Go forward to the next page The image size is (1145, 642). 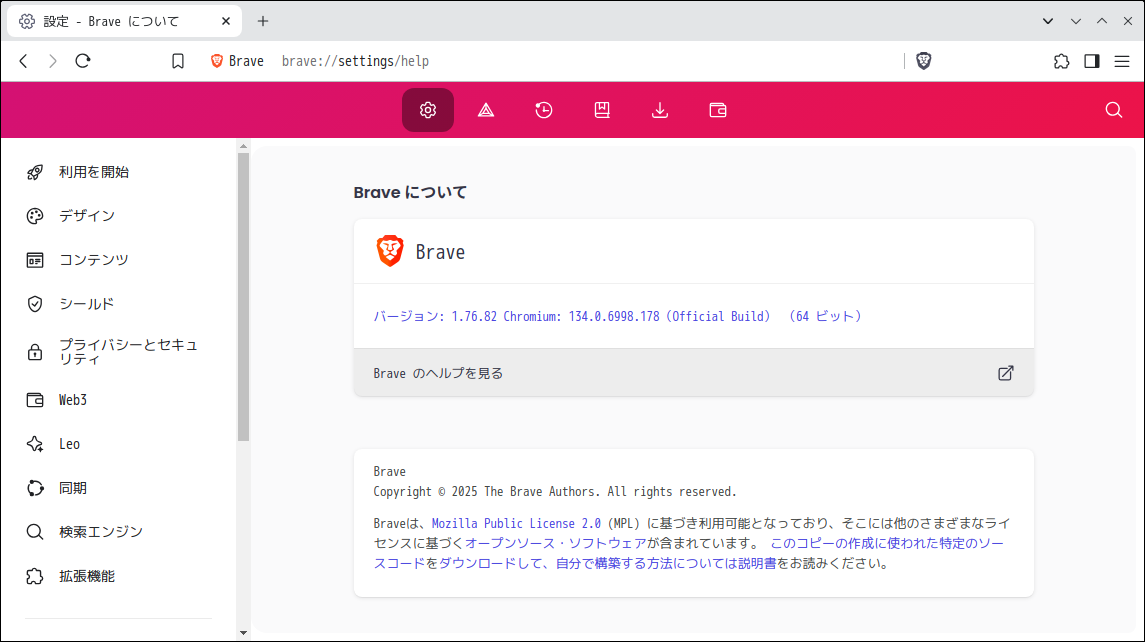(53, 61)
